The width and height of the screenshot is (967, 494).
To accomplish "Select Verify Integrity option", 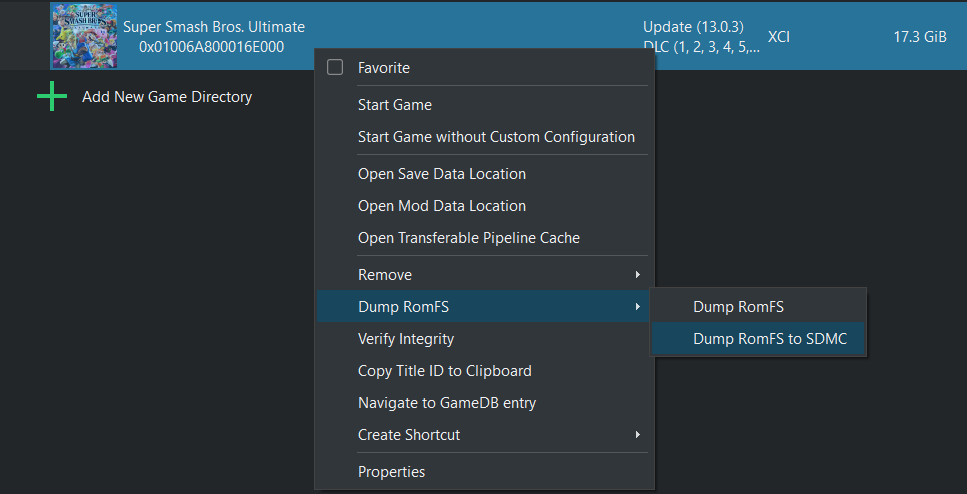I will tap(405, 339).
